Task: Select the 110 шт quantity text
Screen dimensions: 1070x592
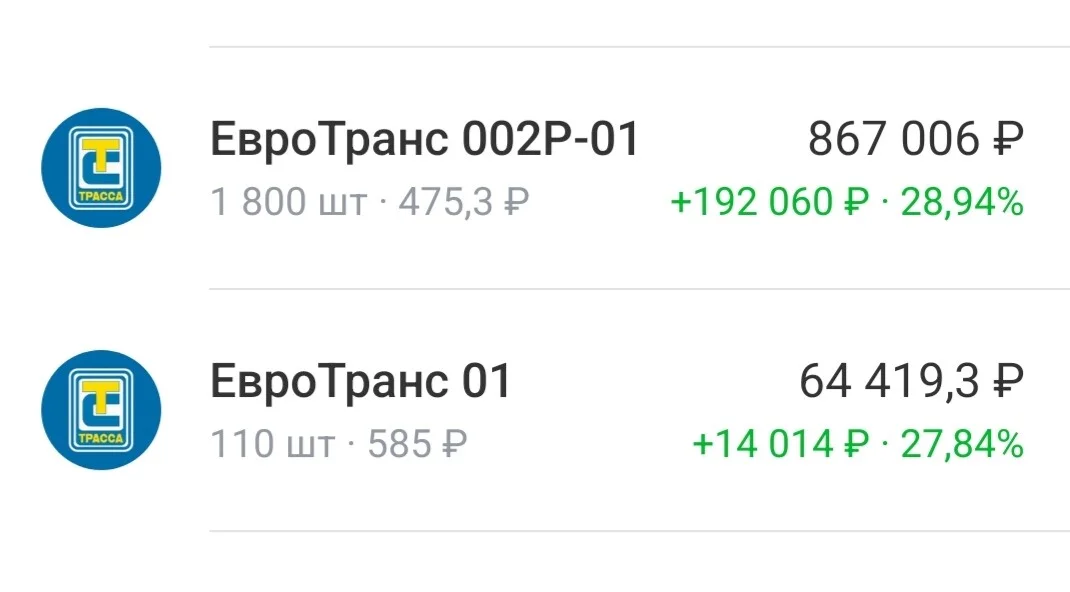Action: [273, 445]
